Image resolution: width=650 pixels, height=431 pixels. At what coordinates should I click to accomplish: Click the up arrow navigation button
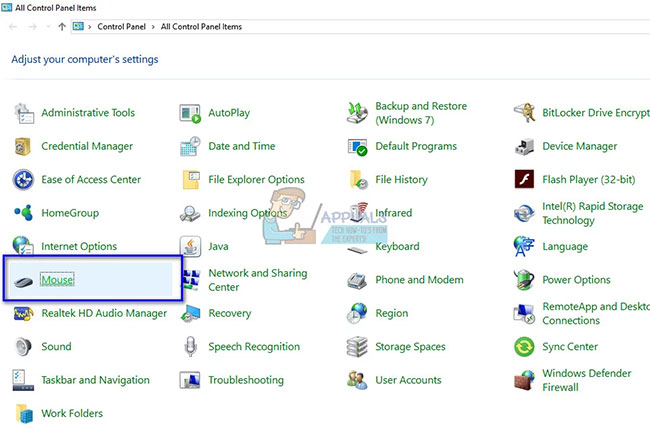pos(62,27)
